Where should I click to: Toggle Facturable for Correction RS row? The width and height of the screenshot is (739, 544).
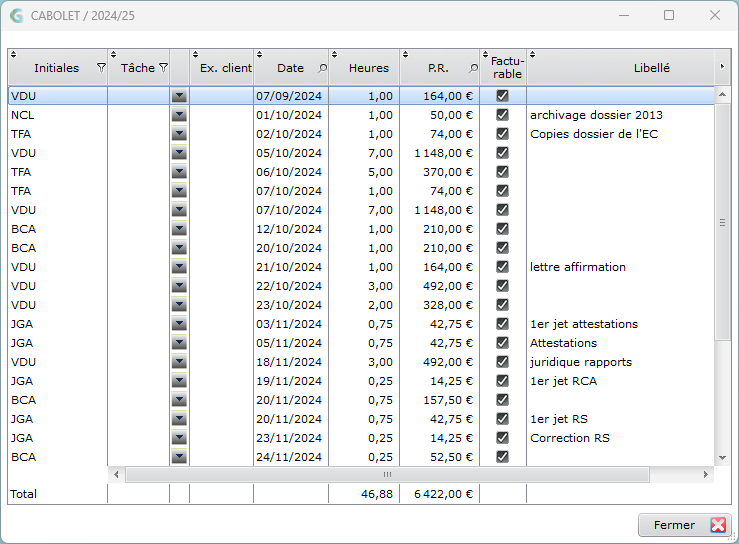click(x=502, y=438)
